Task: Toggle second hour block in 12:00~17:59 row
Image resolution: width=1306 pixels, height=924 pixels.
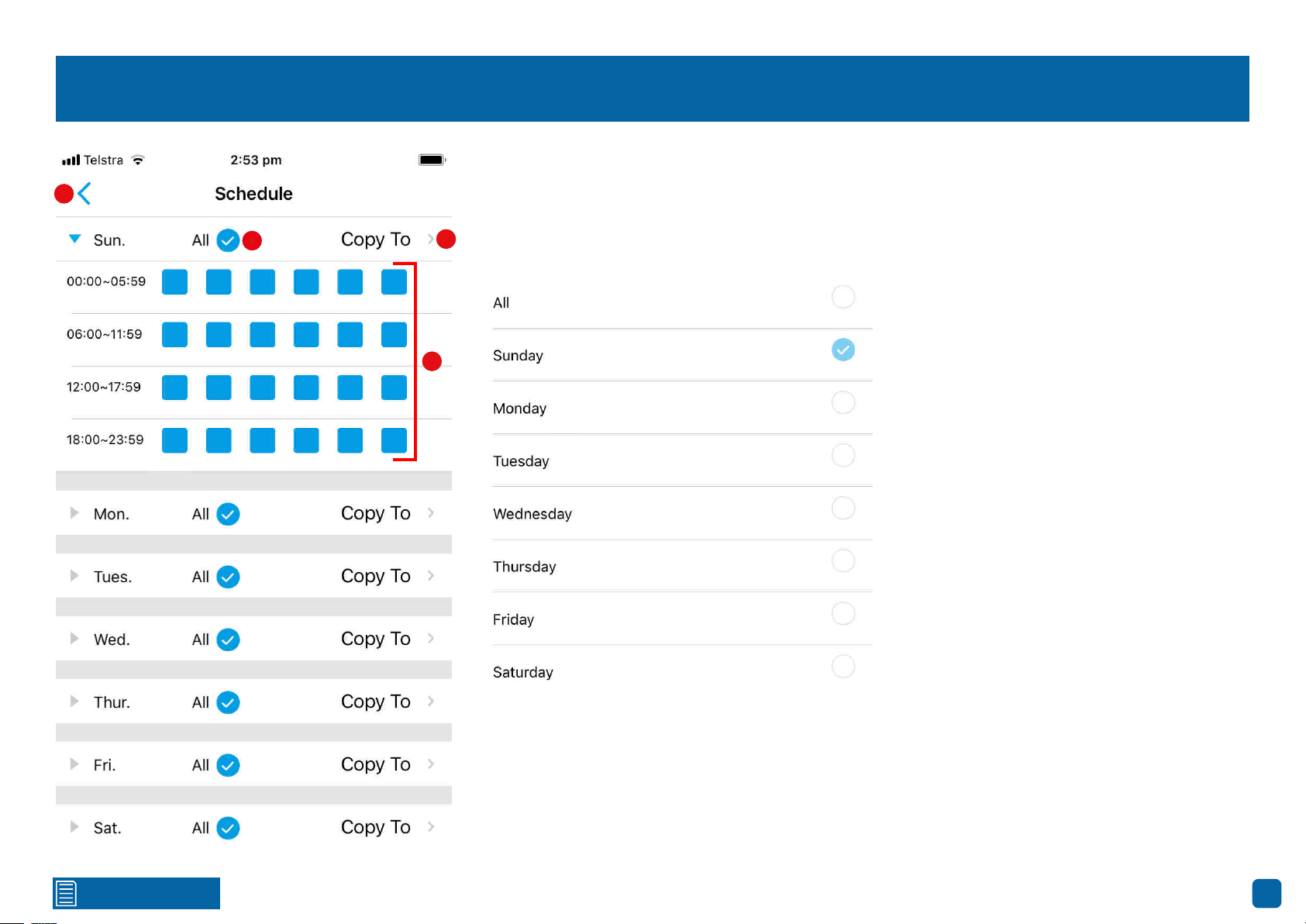Action: tap(219, 388)
